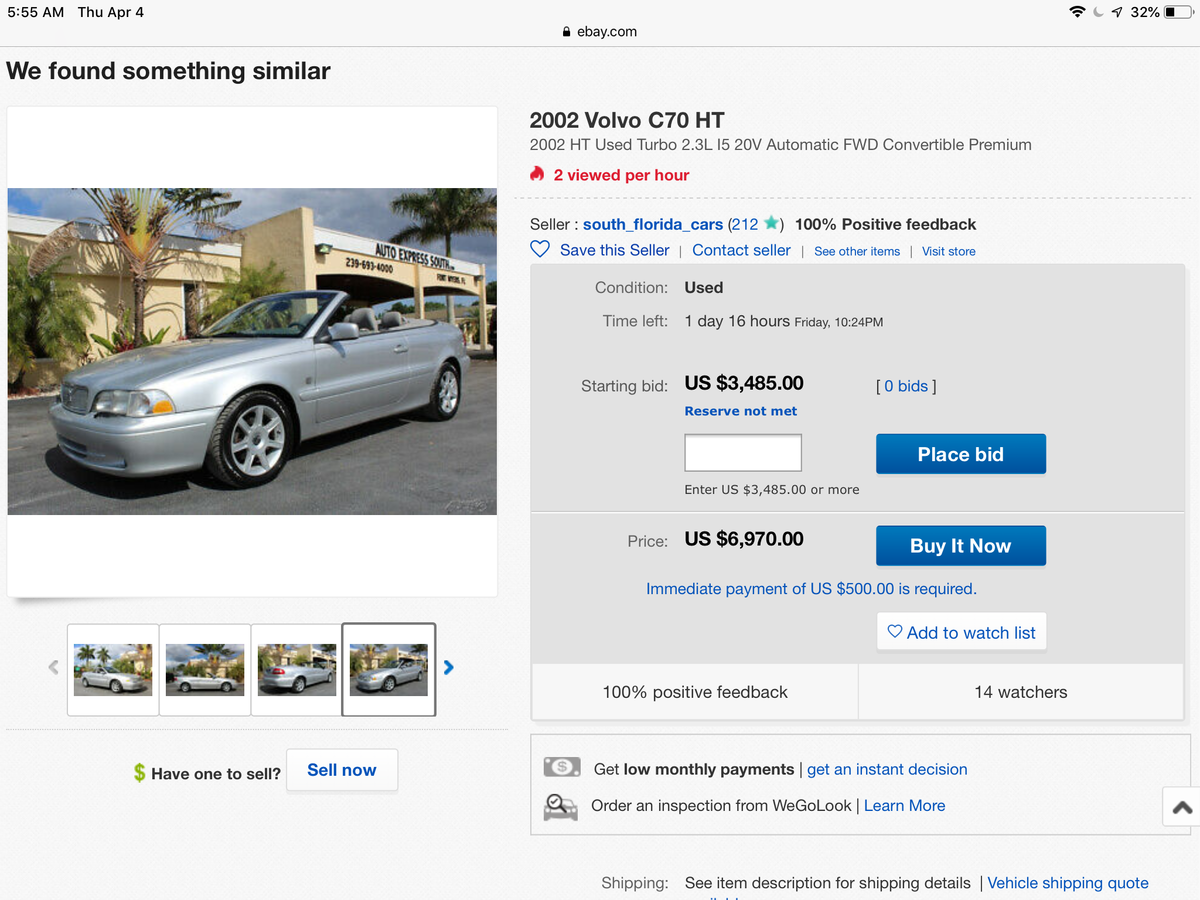Click the green dollar sign icon

pyautogui.click(x=139, y=773)
